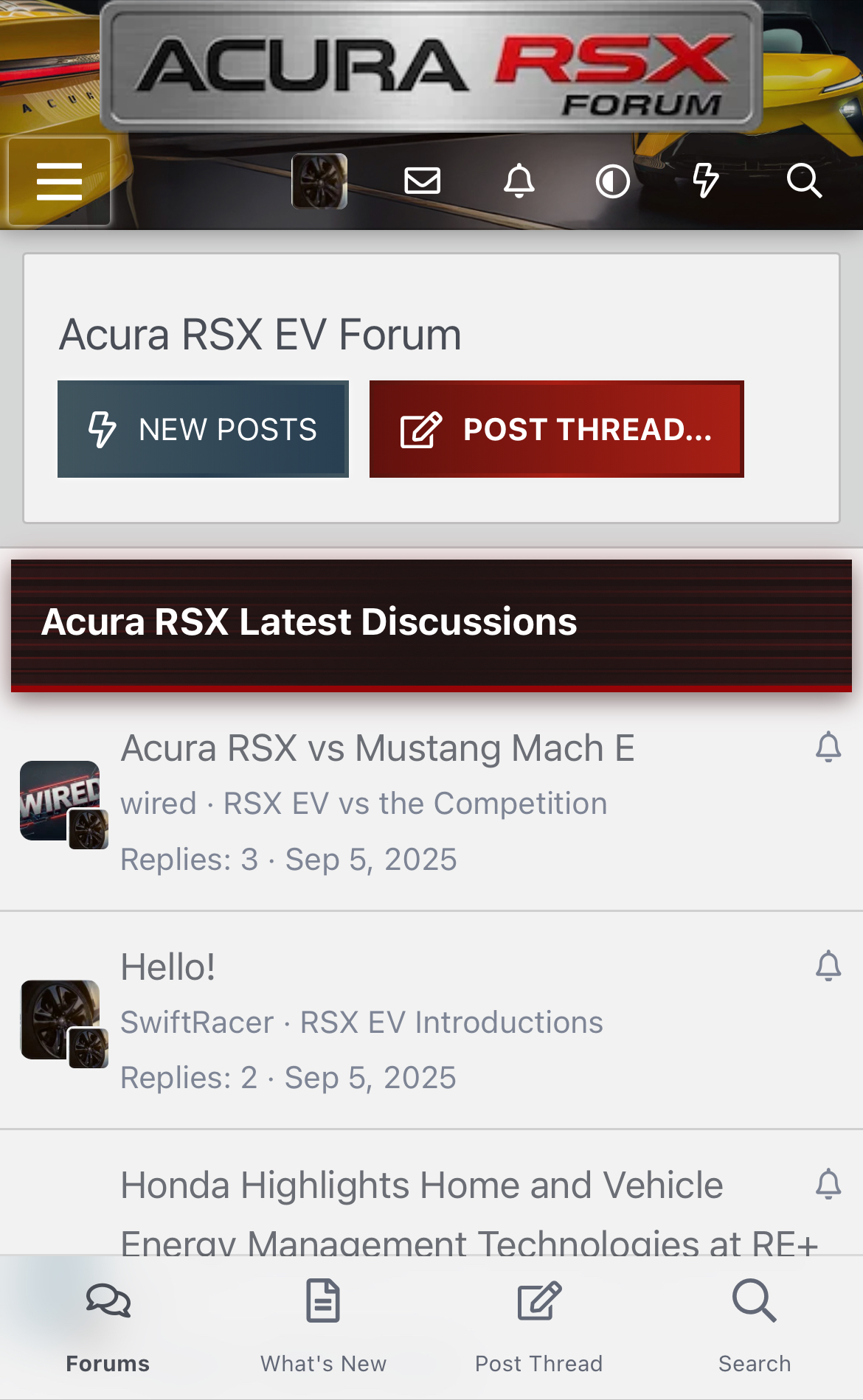This screenshot has width=863, height=1400.
Task: Open the RSX EV Introductions forum link
Action: point(451,1023)
